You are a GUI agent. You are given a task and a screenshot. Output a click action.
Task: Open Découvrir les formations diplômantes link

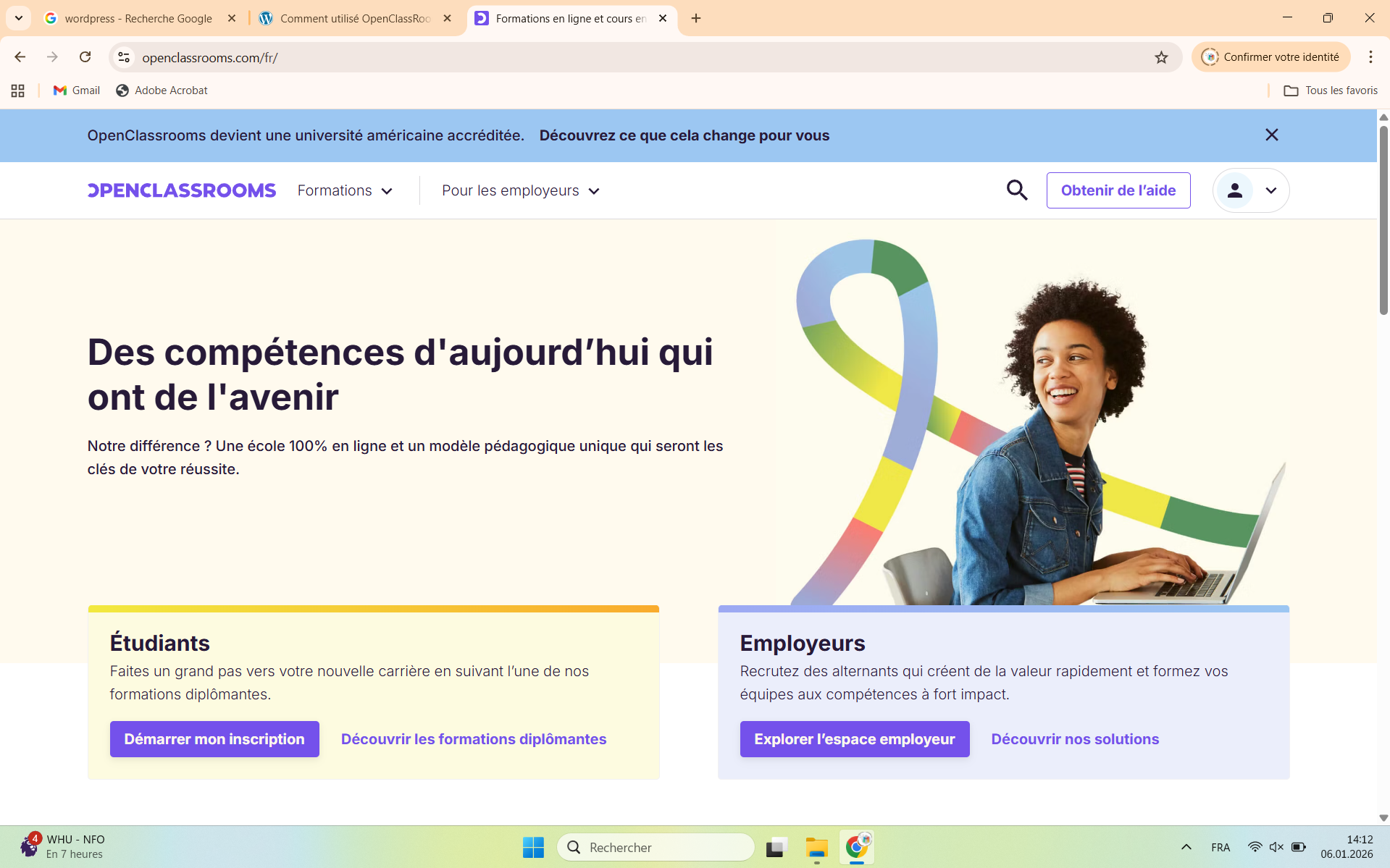(x=474, y=739)
